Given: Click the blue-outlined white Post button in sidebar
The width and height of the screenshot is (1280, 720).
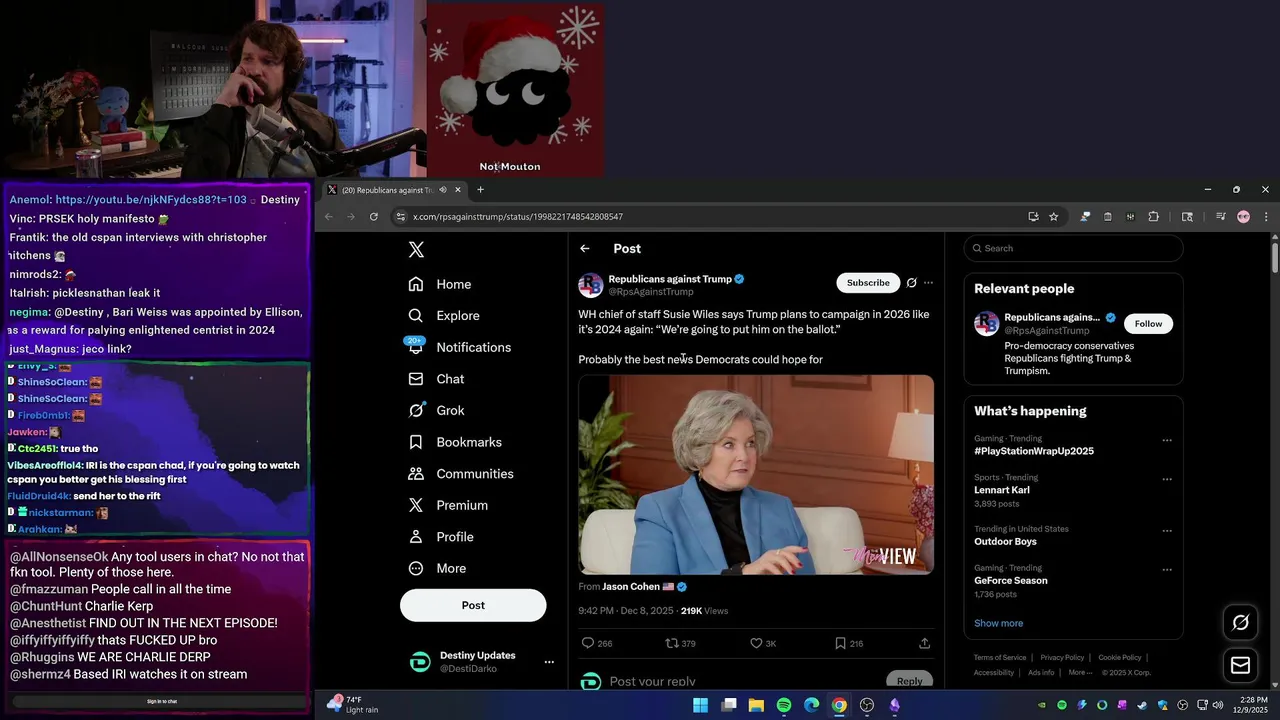Looking at the screenshot, I should click(473, 605).
